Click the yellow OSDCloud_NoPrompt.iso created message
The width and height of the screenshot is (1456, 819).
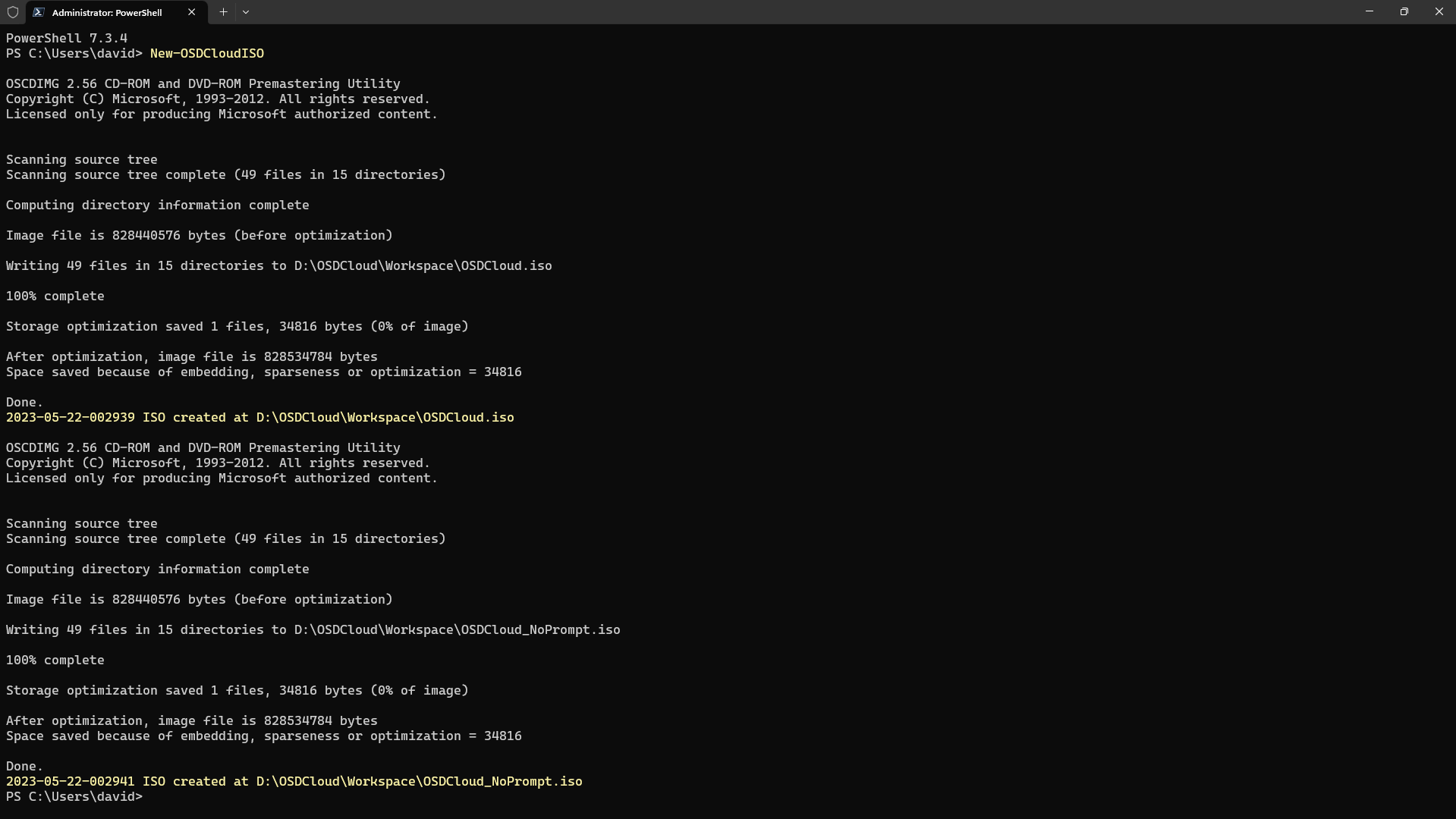(x=294, y=782)
